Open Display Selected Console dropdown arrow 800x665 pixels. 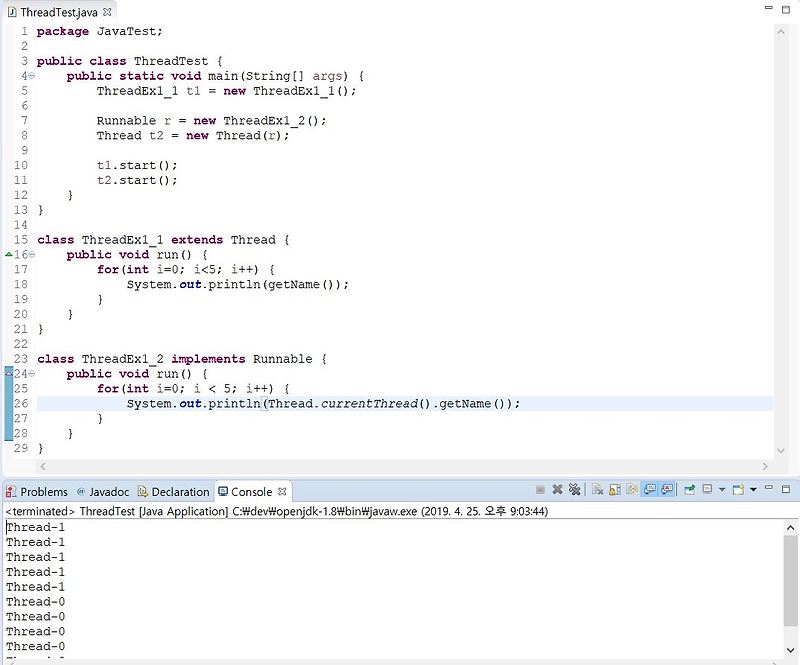(x=722, y=490)
